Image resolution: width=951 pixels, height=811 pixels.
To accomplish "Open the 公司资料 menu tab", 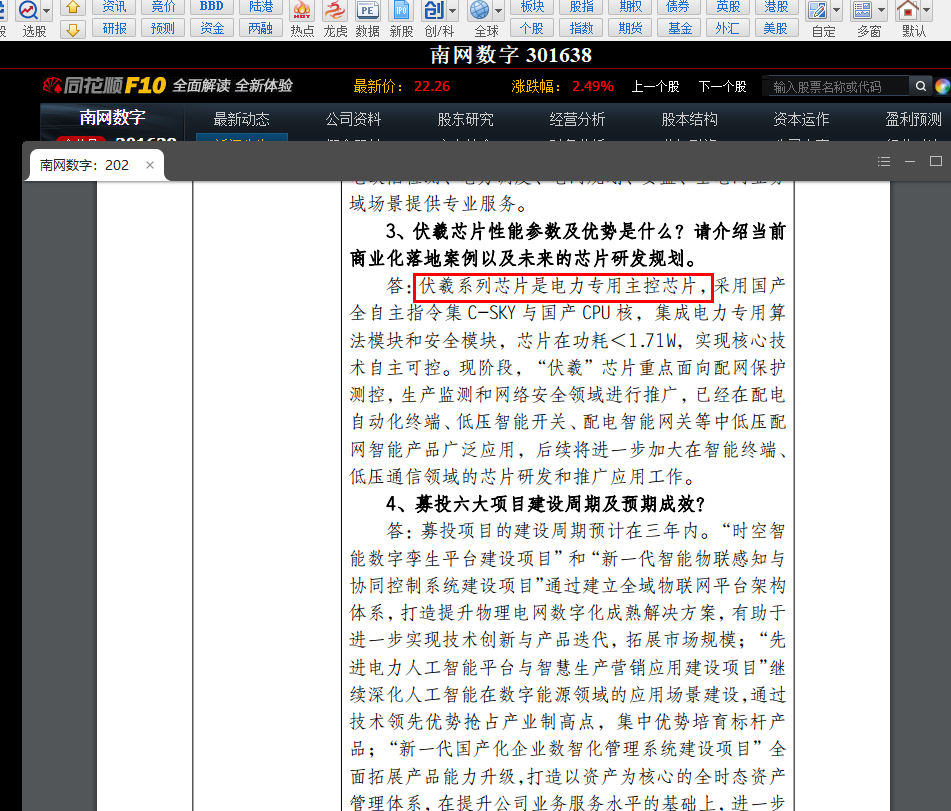I will 354,119.
